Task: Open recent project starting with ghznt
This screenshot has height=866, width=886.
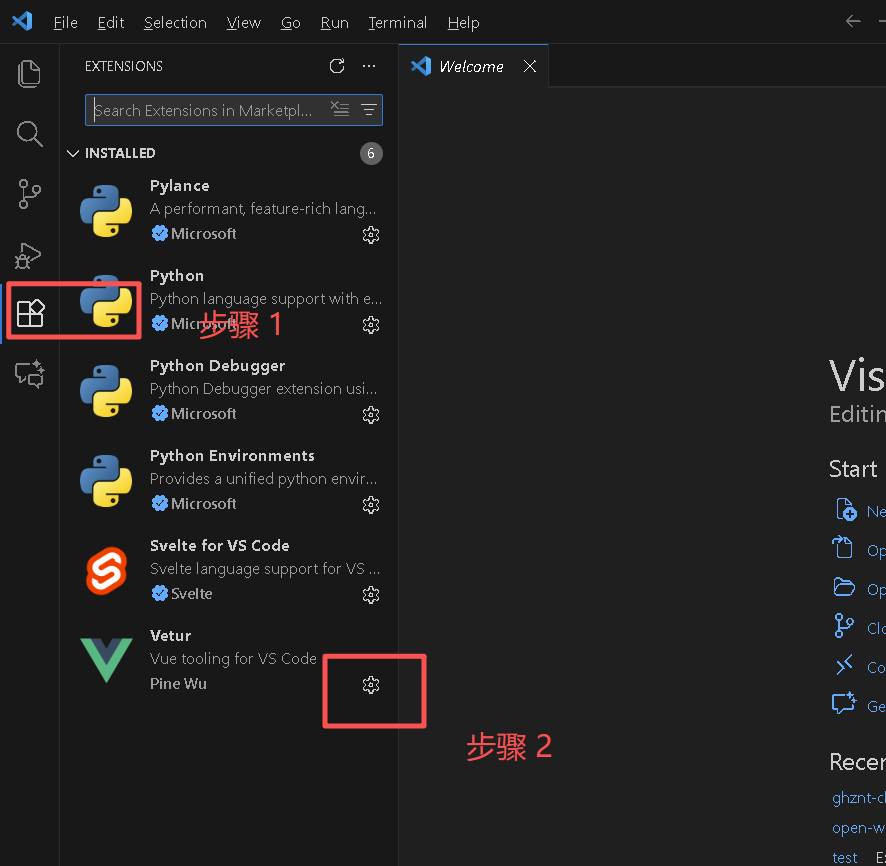Action: pyautogui.click(x=859, y=798)
